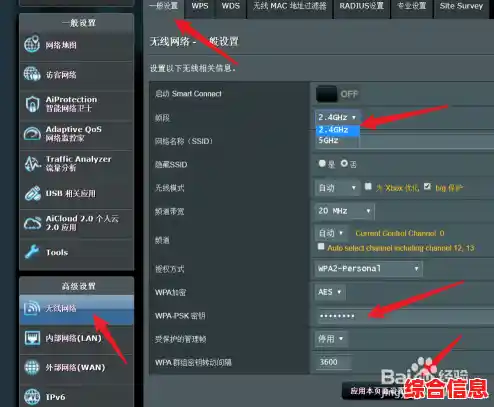Open the WPA加密 AES dropdown
494x407 pixels.
[x=330, y=292]
